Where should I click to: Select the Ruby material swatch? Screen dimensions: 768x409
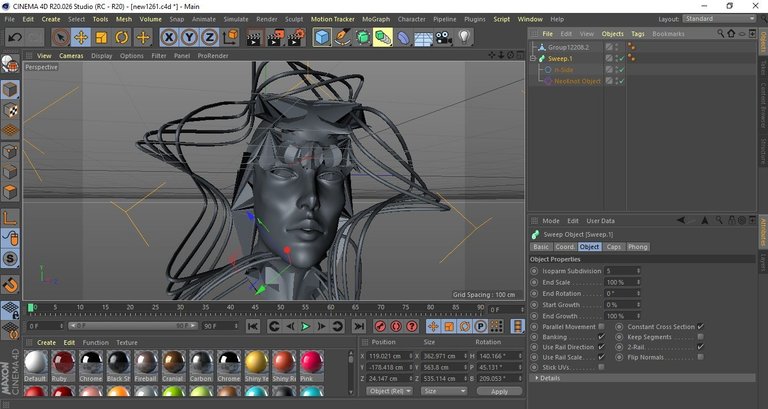(63, 364)
